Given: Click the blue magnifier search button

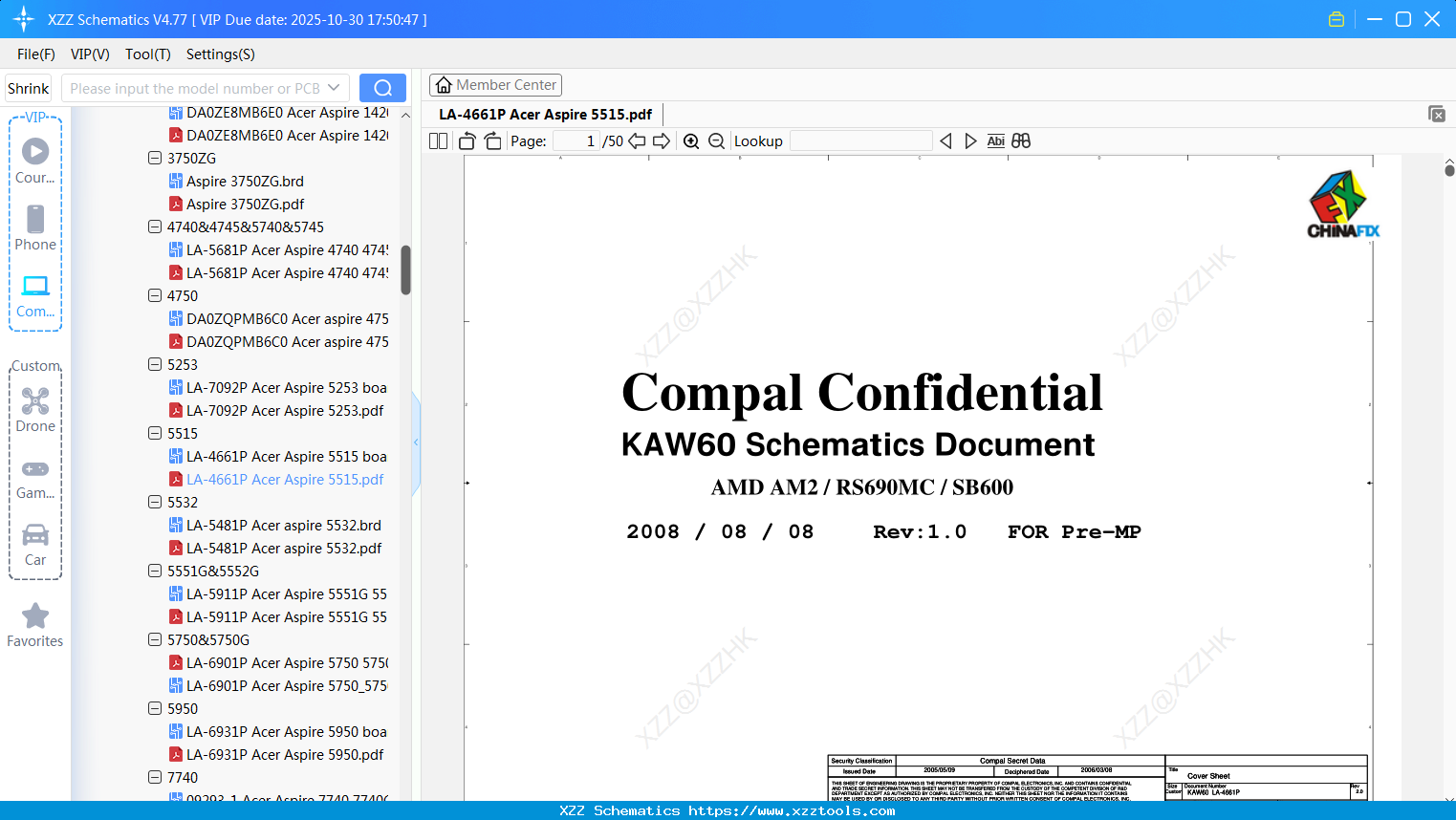Looking at the screenshot, I should click(382, 88).
